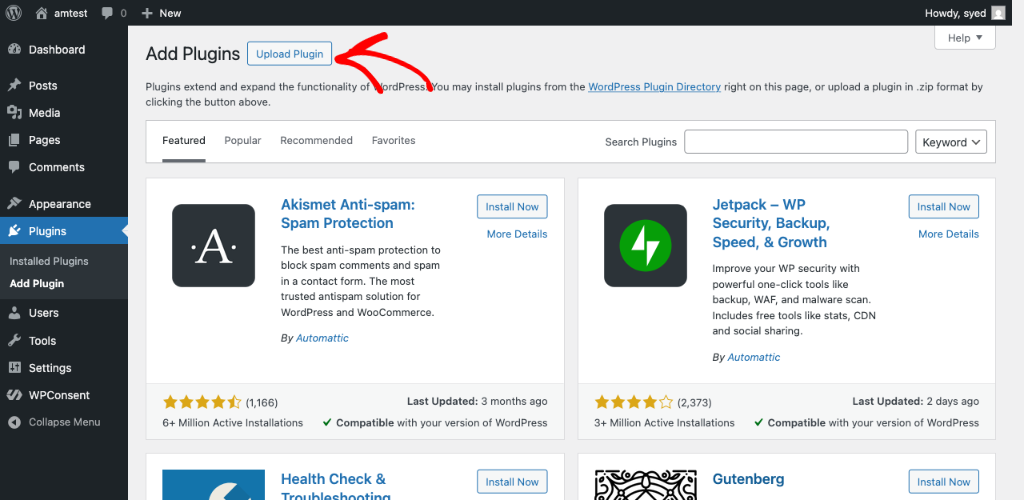Switch to the Featured tab

pos(184,140)
